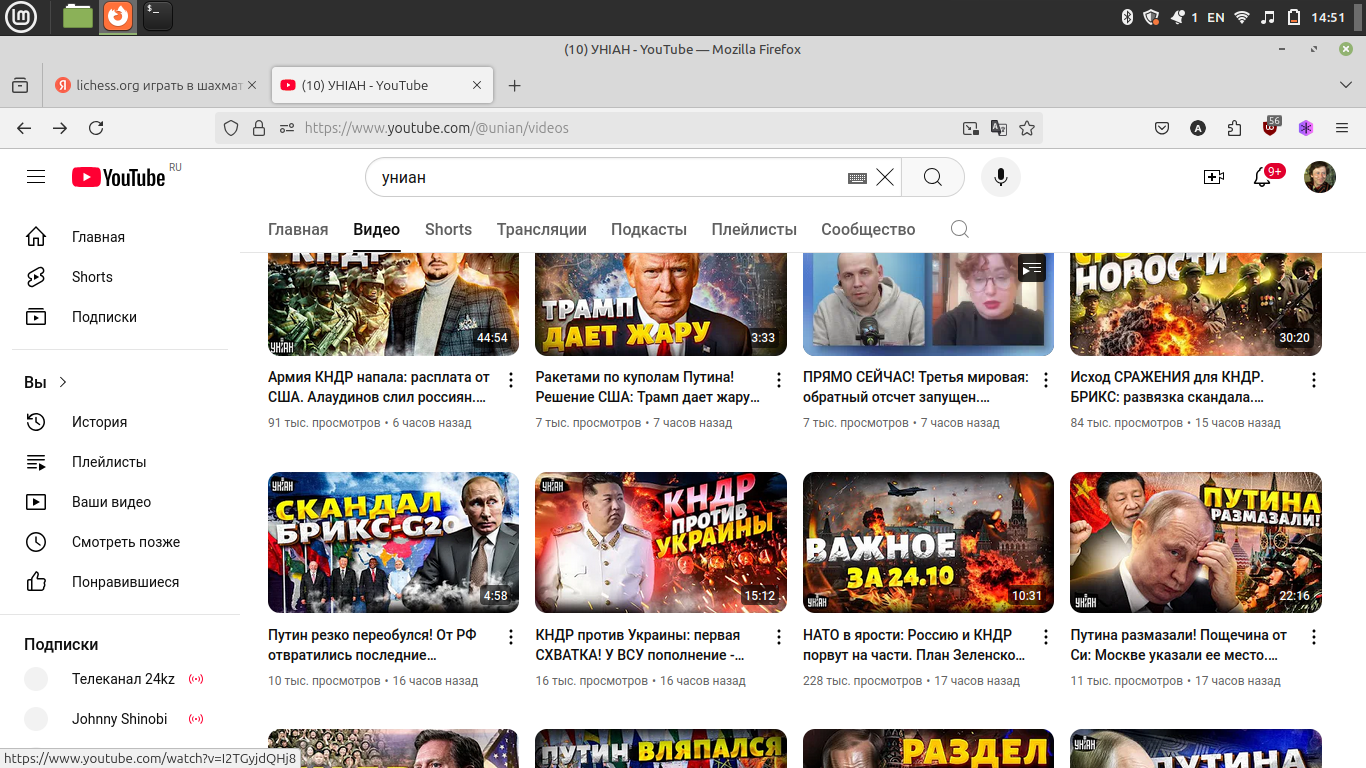The image size is (1366, 768).
Task: Click the magnifier search button
Action: pyautogui.click(x=933, y=177)
